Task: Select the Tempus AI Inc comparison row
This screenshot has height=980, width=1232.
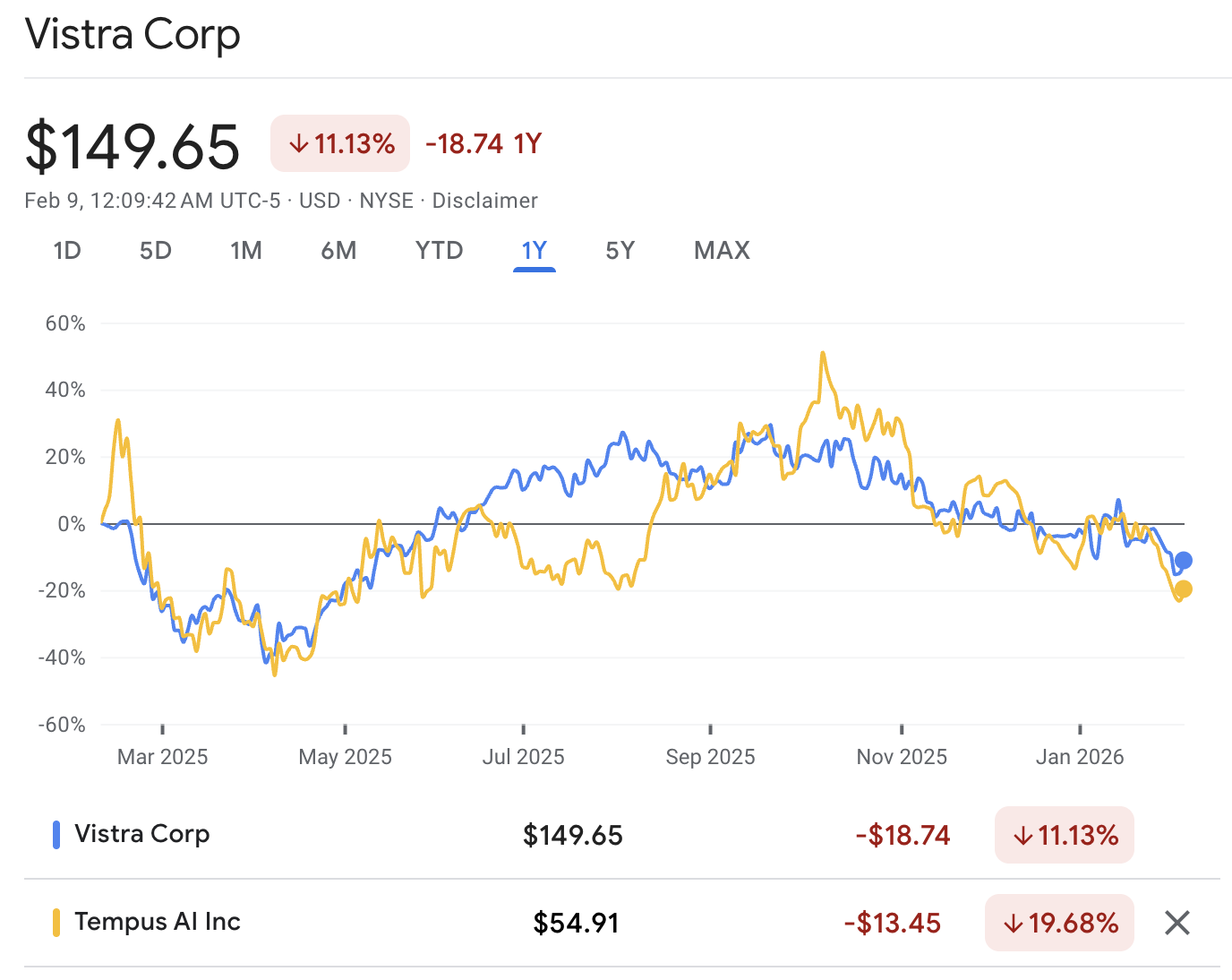Action: click(157, 922)
